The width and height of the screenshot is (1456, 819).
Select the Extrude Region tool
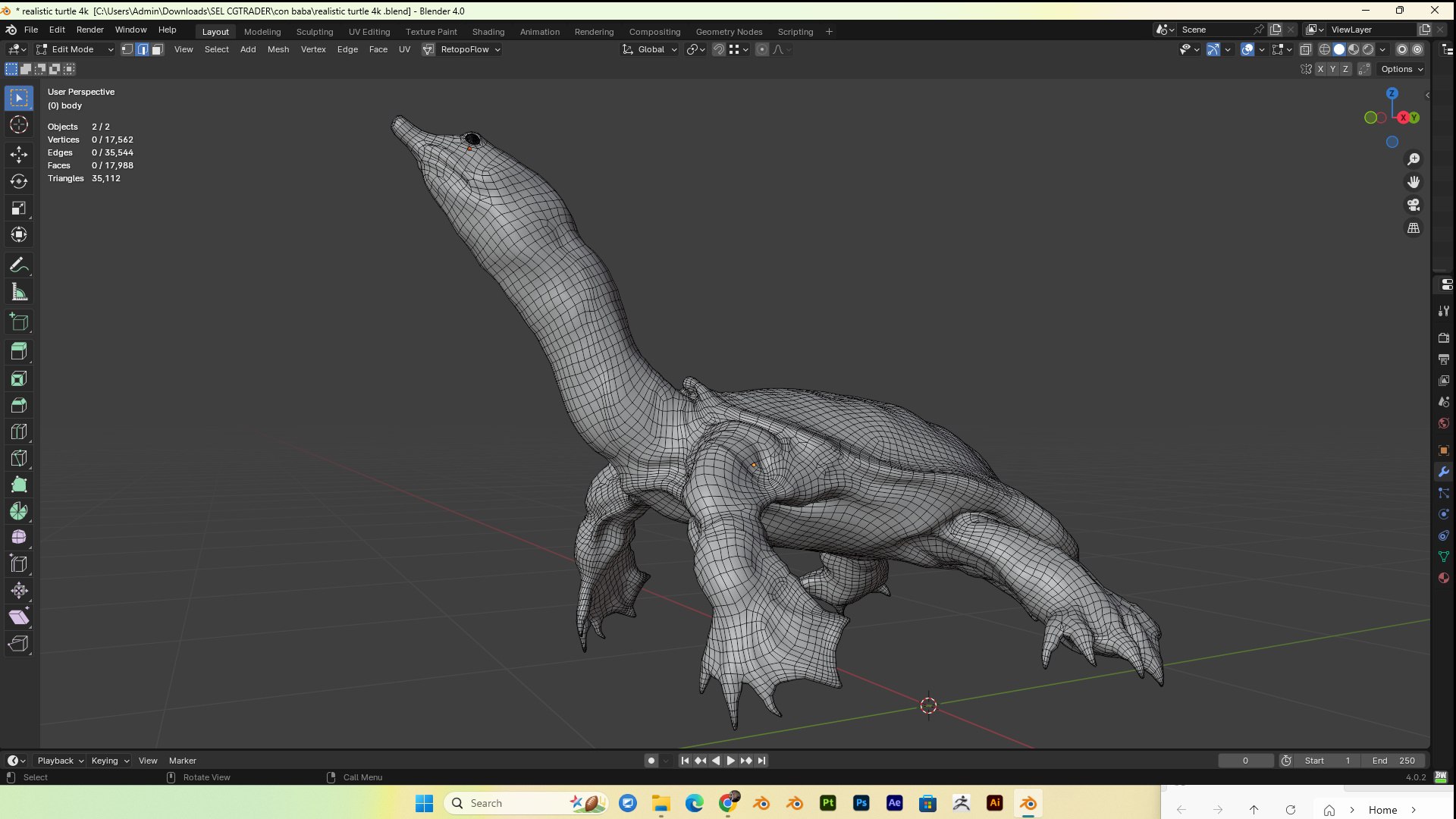[x=19, y=351]
